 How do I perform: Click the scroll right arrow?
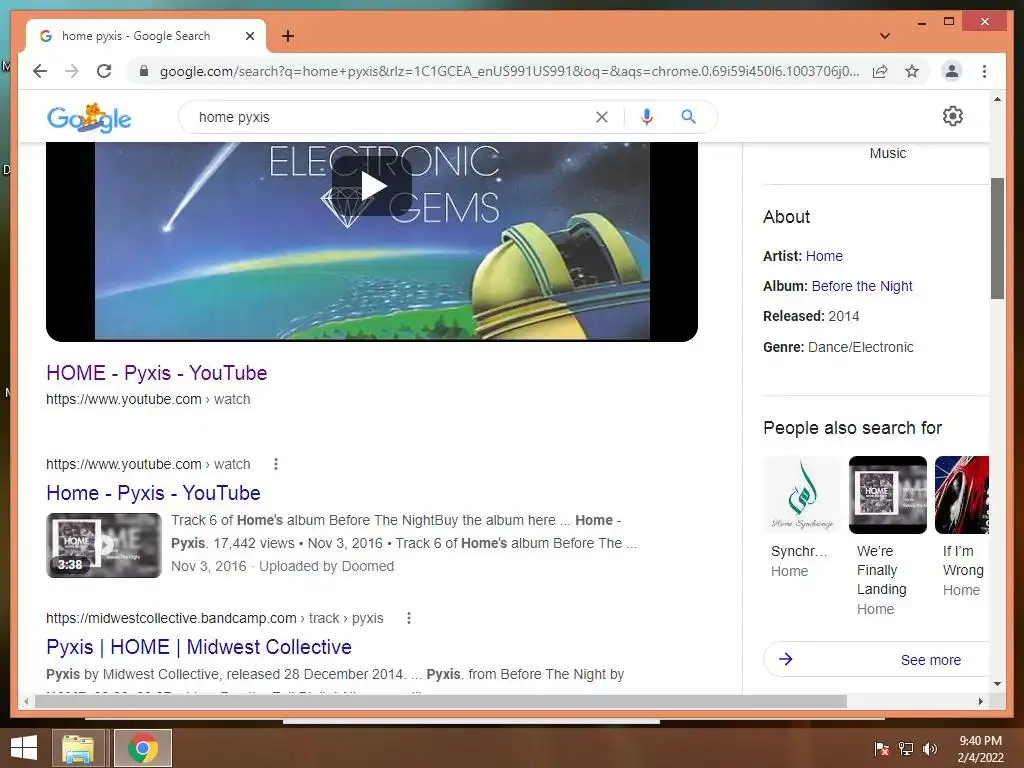click(980, 701)
